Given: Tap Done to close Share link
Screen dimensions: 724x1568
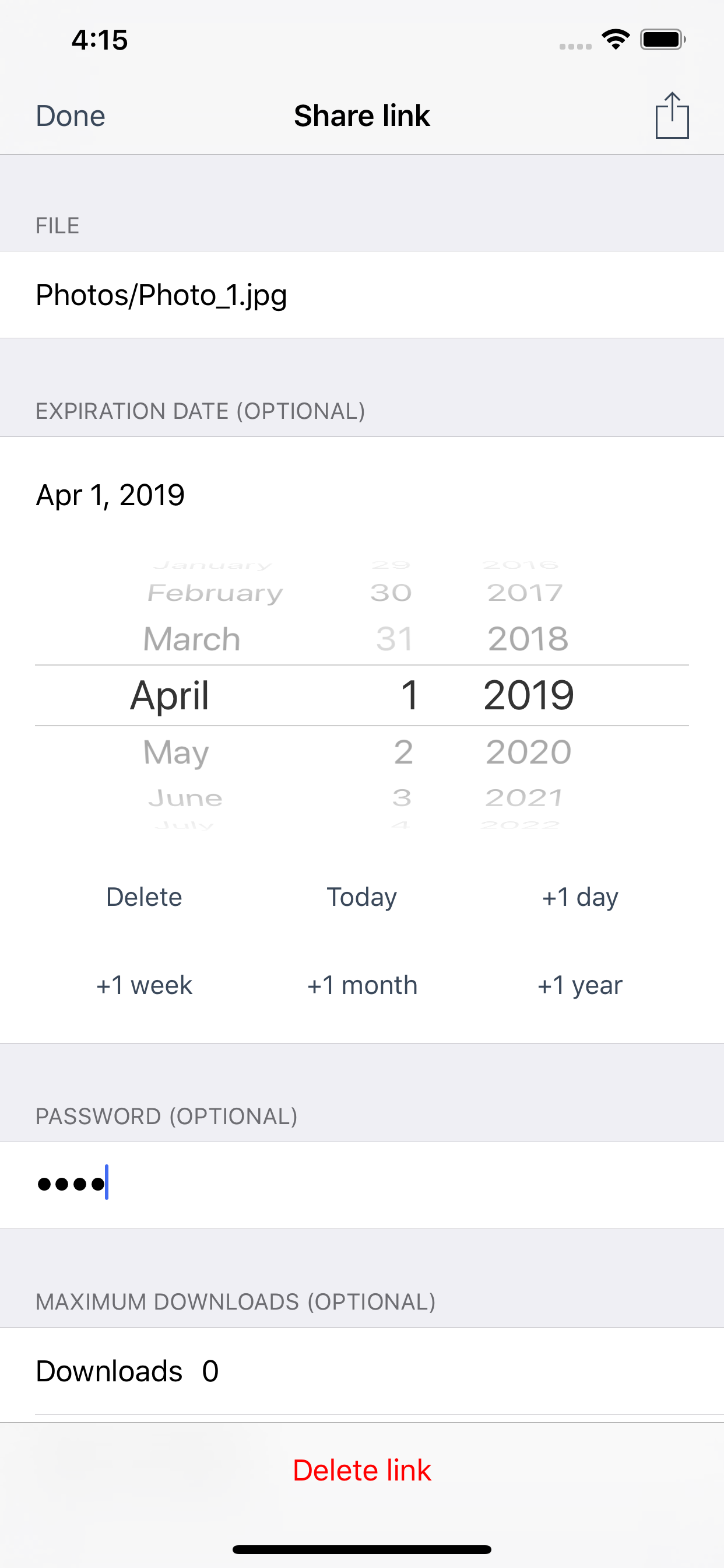Looking at the screenshot, I should point(71,116).
